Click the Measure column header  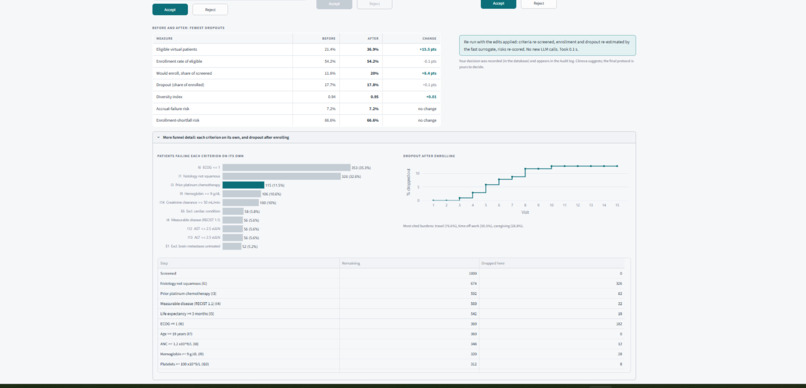coord(164,39)
